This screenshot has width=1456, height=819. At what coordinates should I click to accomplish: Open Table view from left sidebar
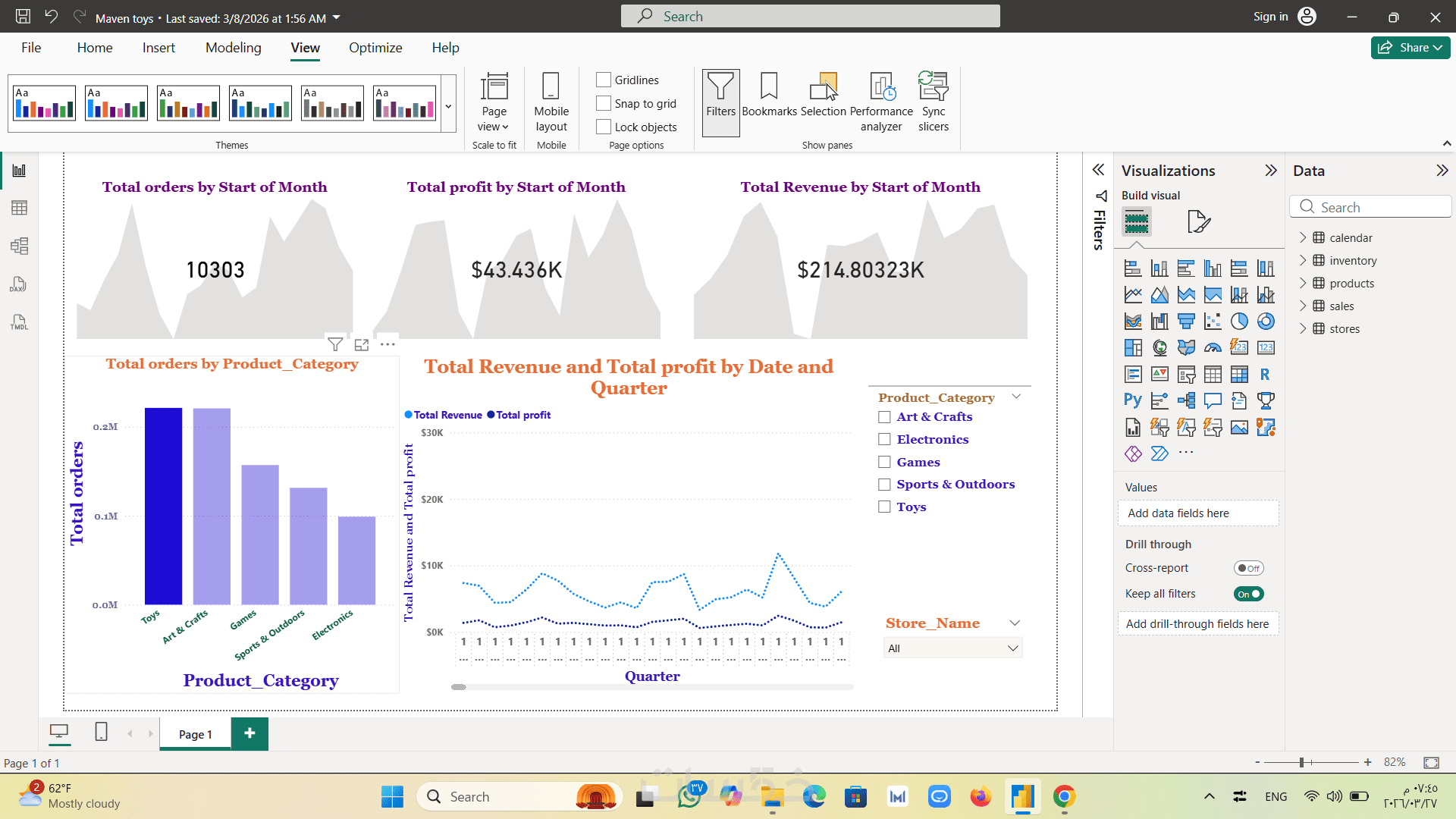coord(20,208)
